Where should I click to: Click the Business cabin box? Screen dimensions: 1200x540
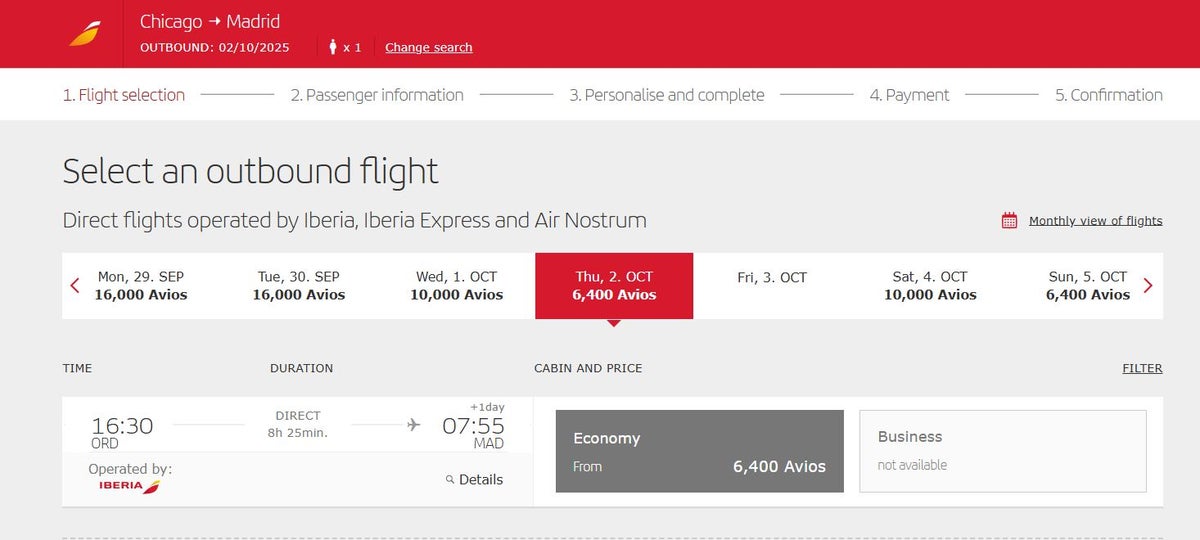pos(1002,451)
